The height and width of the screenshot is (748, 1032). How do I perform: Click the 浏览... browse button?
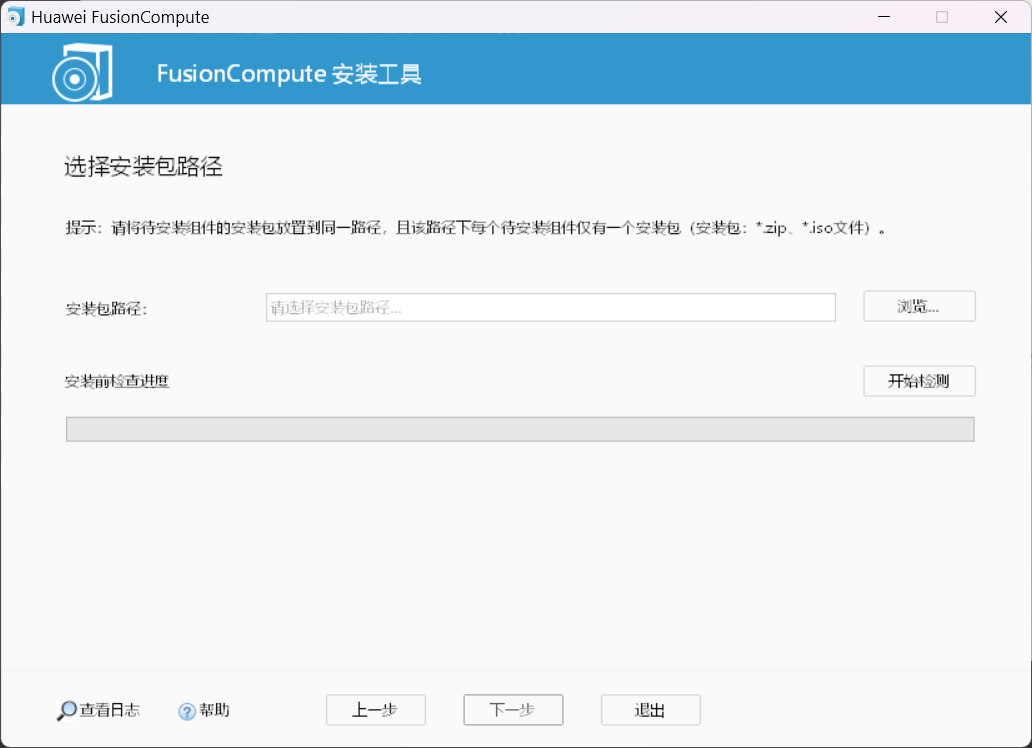click(x=919, y=306)
